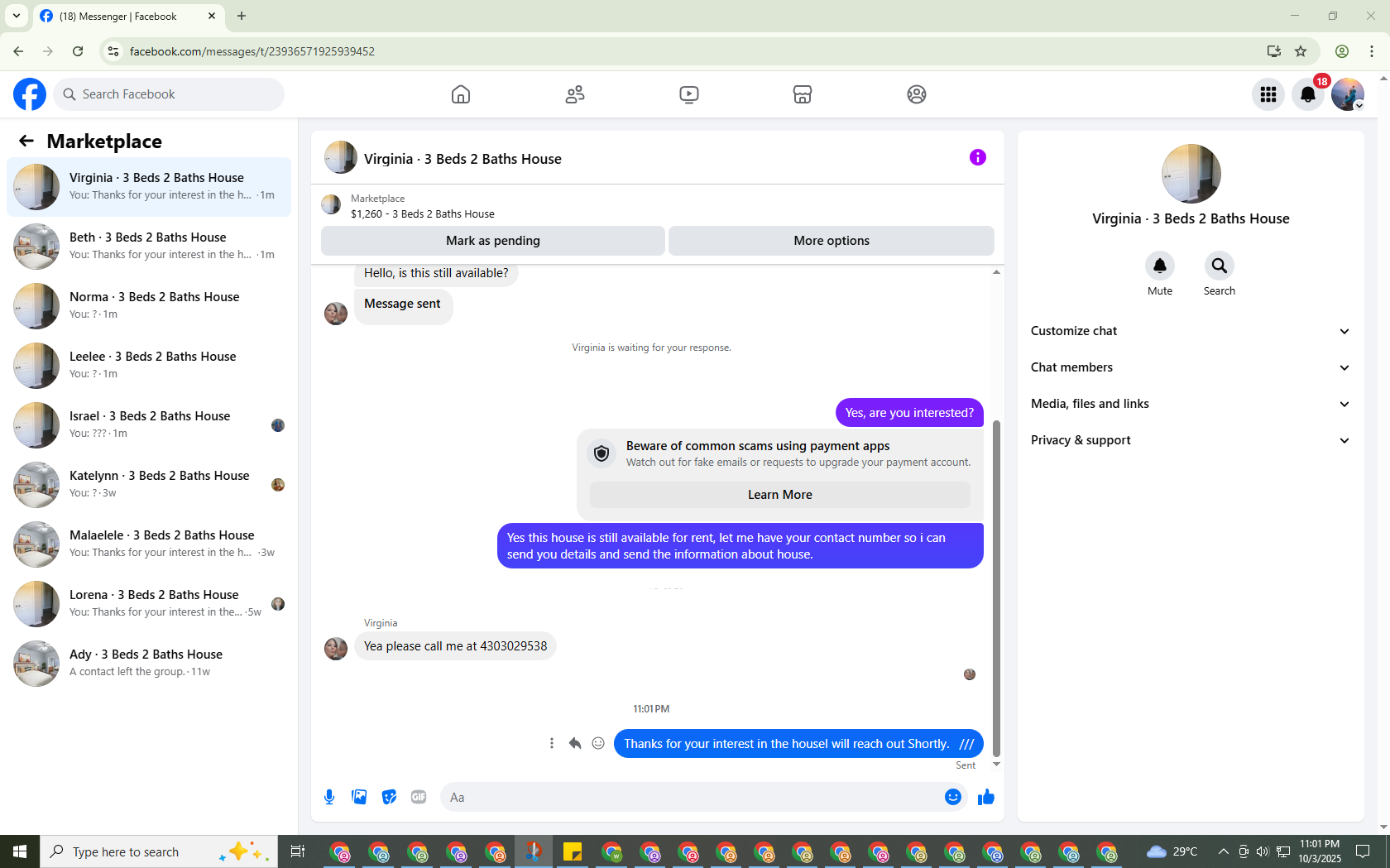Send a thumbs-up like

click(986, 797)
